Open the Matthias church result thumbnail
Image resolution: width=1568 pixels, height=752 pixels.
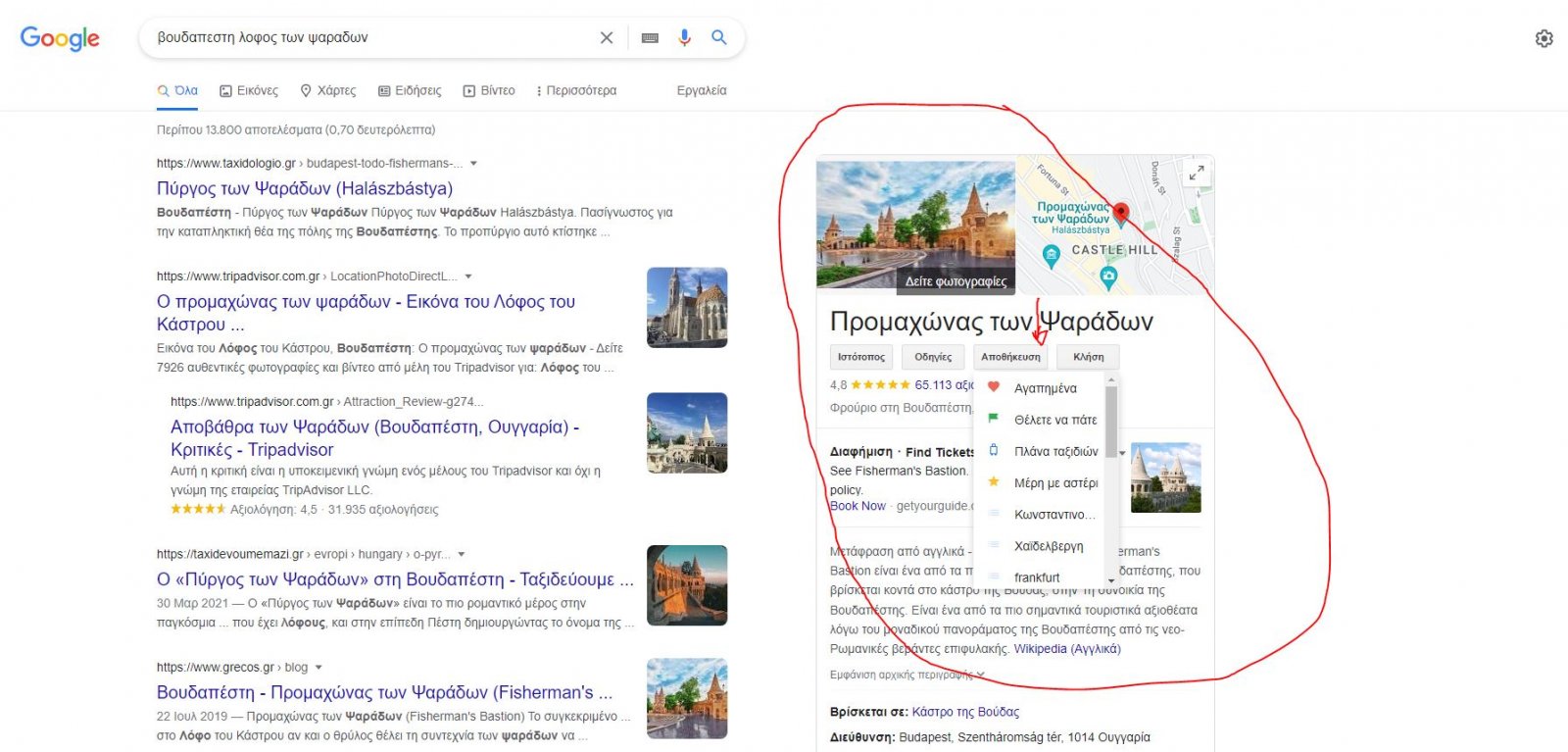tap(687, 308)
